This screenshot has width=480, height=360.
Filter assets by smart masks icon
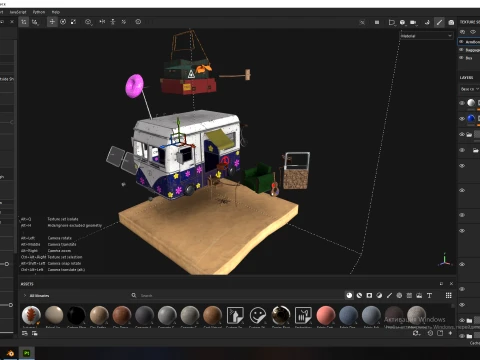pyautogui.click(x=369, y=295)
